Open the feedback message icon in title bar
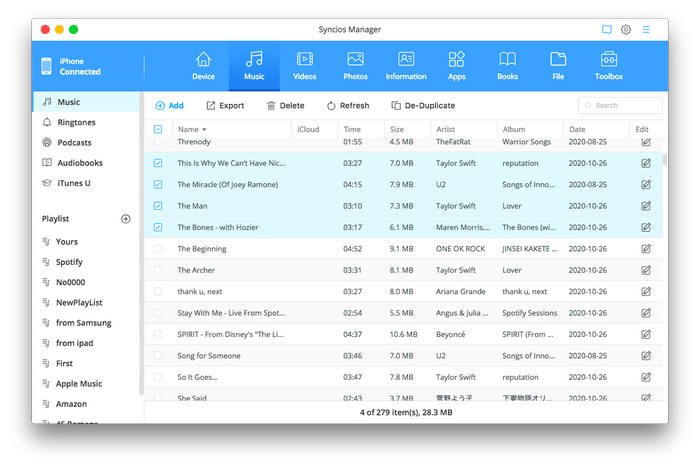This screenshot has height=469, width=700. pyautogui.click(x=606, y=29)
